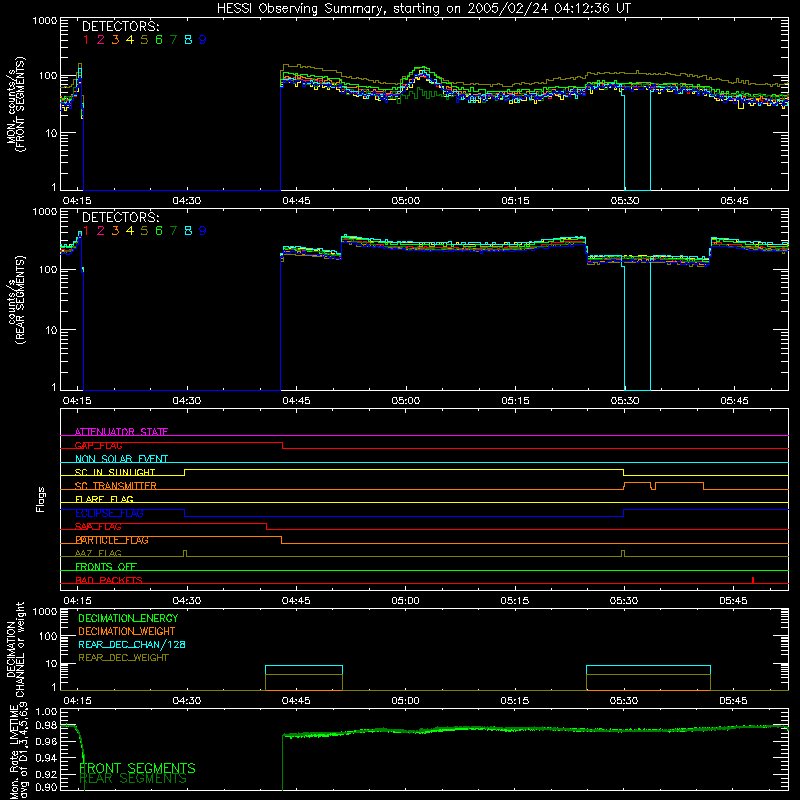Click the 05:45 tick label under decimation panel
This screenshot has height=800, width=800.
pos(733,701)
